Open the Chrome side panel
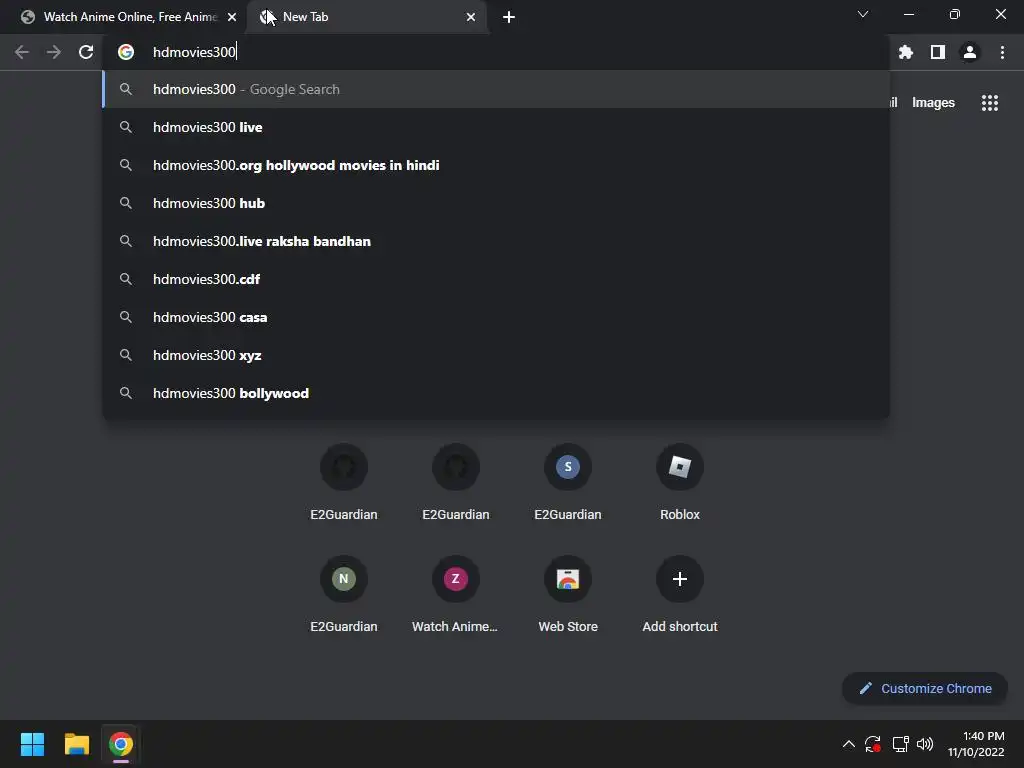1024x768 pixels. coord(938,52)
